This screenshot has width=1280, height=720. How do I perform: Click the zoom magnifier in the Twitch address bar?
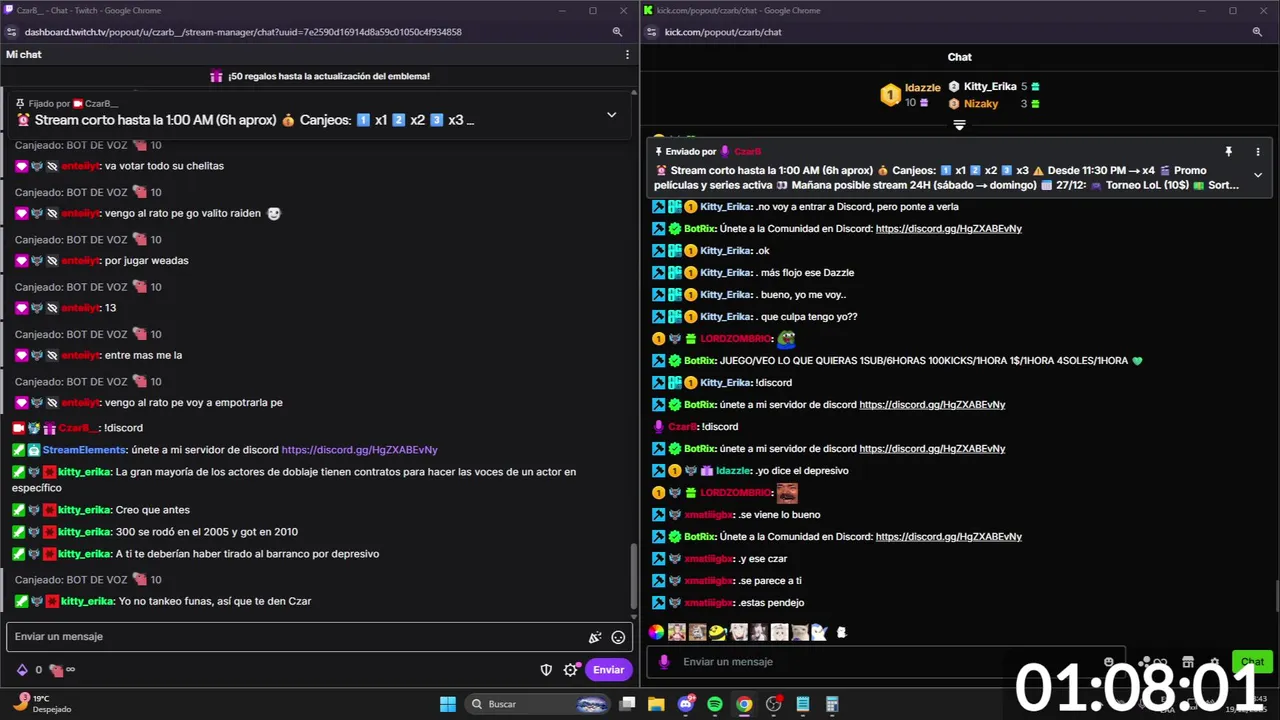click(x=617, y=32)
